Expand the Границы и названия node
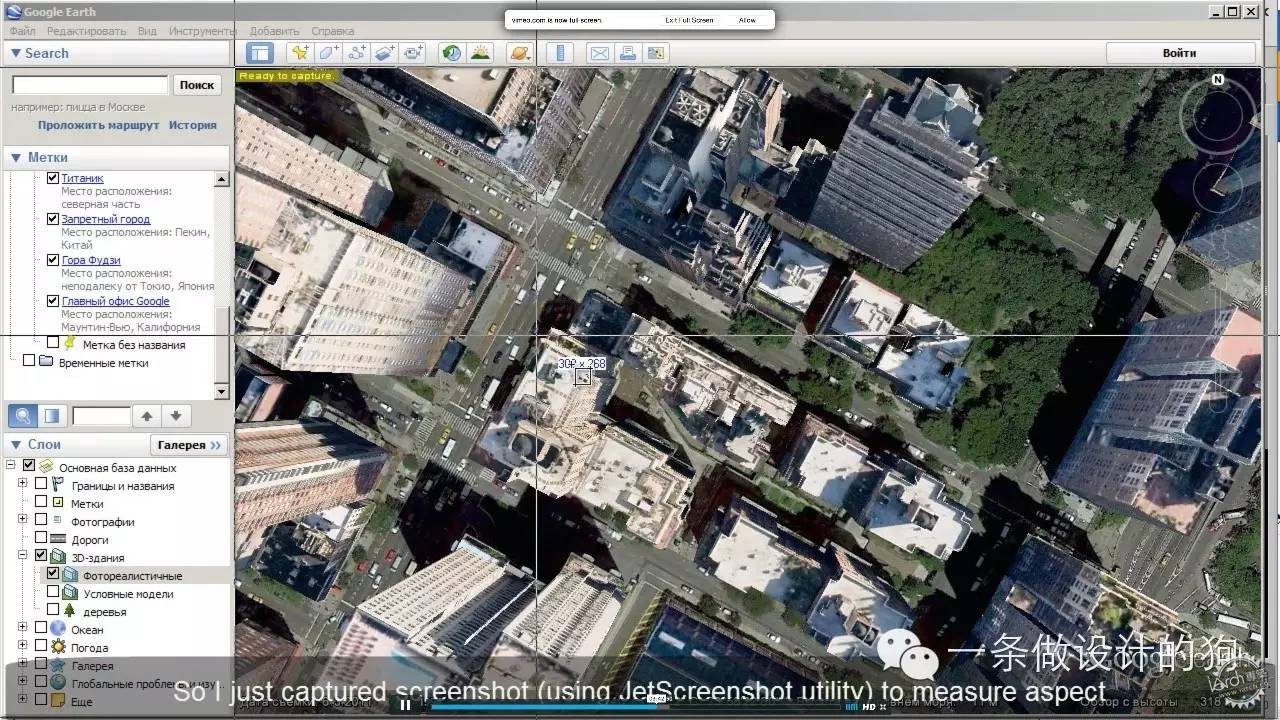Viewport: 1280px width, 720px height. coord(23,485)
